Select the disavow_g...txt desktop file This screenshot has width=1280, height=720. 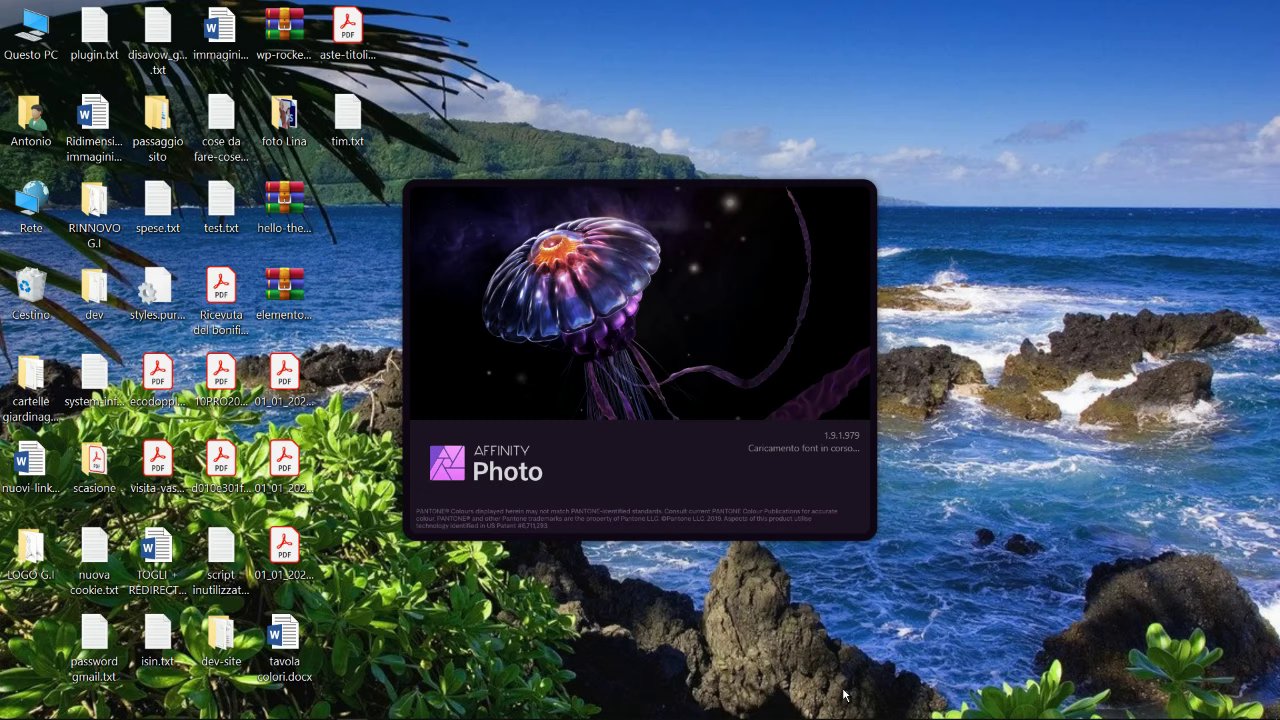tap(158, 42)
